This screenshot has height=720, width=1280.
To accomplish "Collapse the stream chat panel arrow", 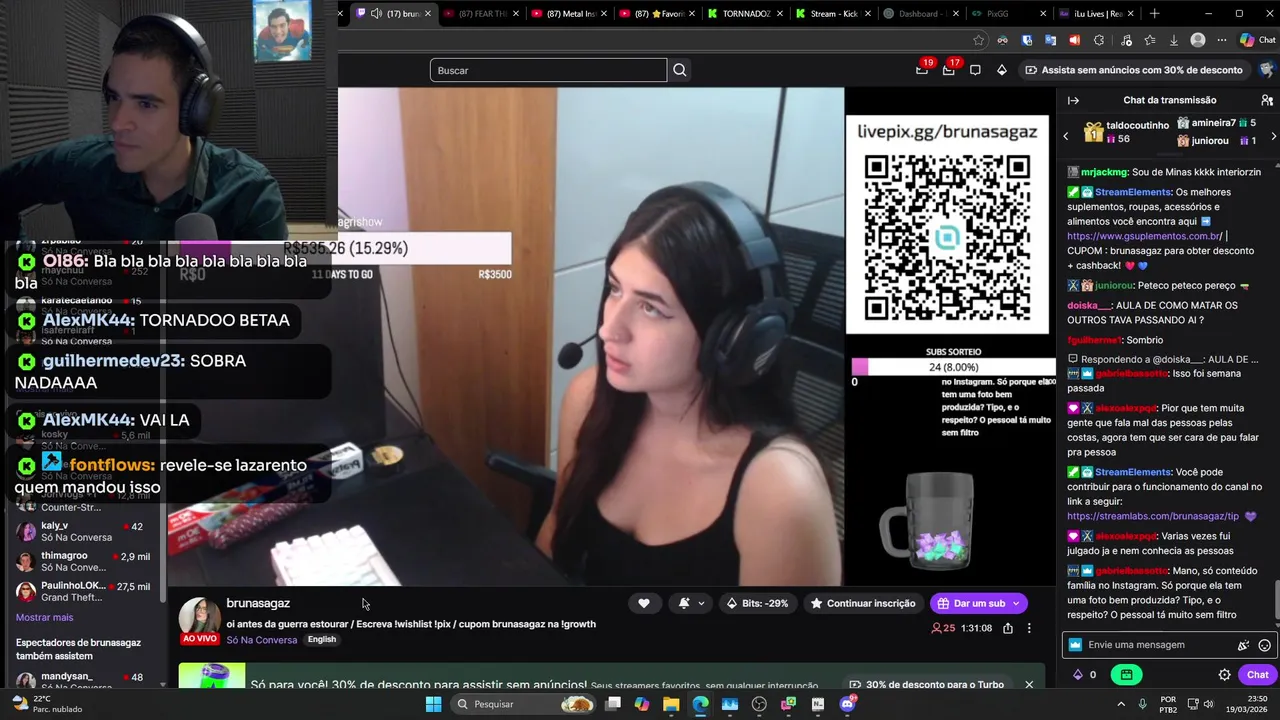I will coord(1073,100).
